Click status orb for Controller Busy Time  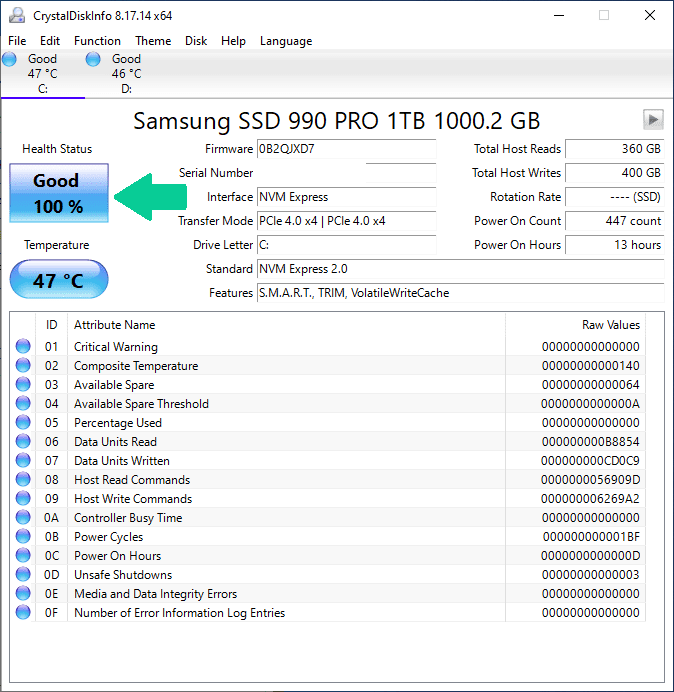[23, 517]
